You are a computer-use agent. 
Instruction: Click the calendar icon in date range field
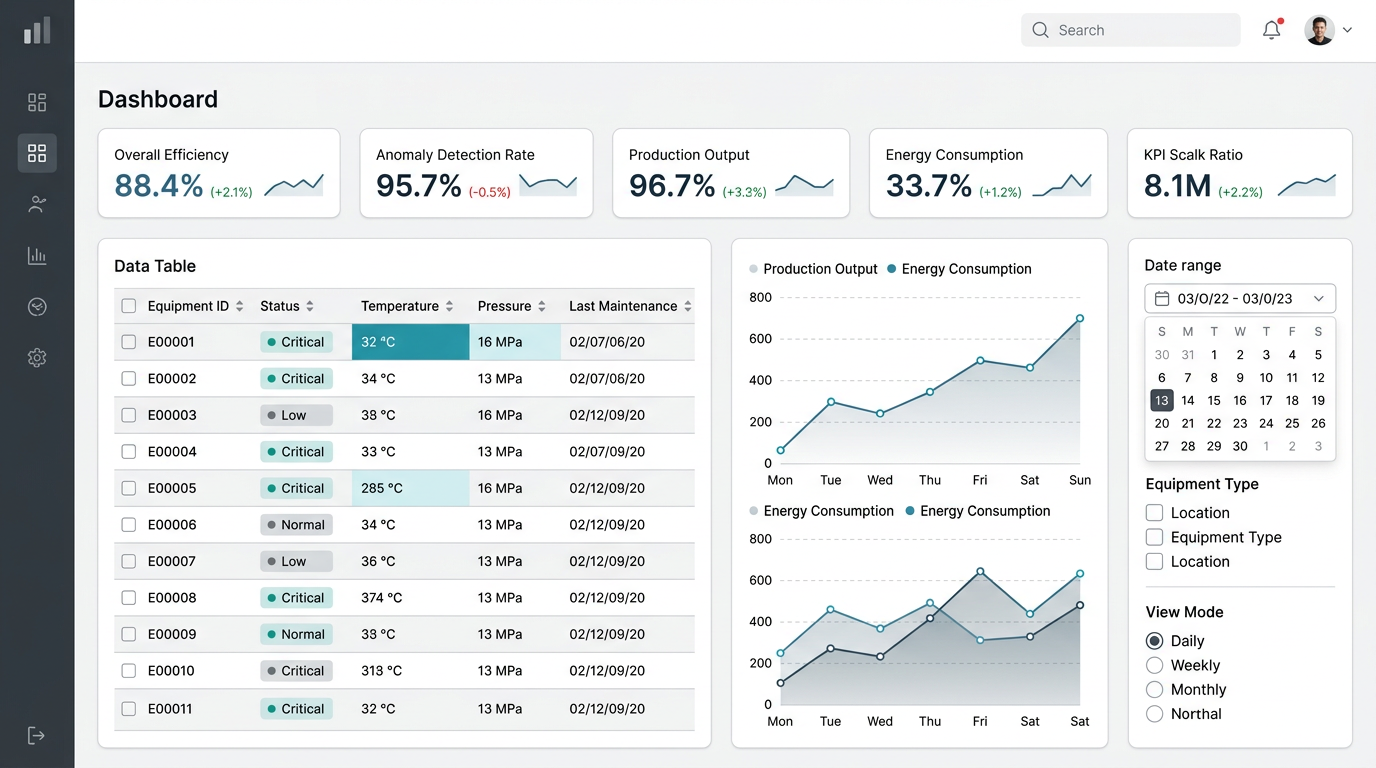click(x=1162, y=299)
